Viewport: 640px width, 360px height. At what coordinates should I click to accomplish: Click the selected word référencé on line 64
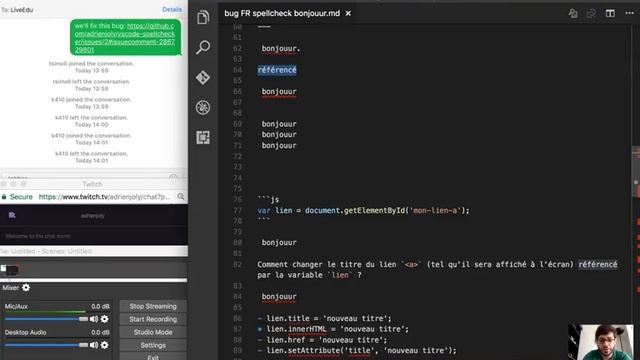pyautogui.click(x=277, y=70)
